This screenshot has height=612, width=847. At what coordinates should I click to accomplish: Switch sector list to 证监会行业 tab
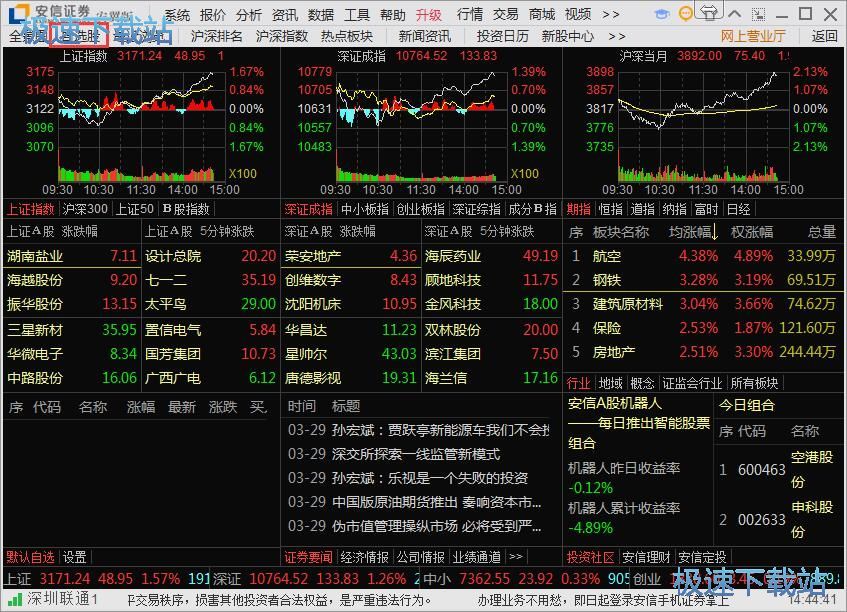click(x=692, y=383)
